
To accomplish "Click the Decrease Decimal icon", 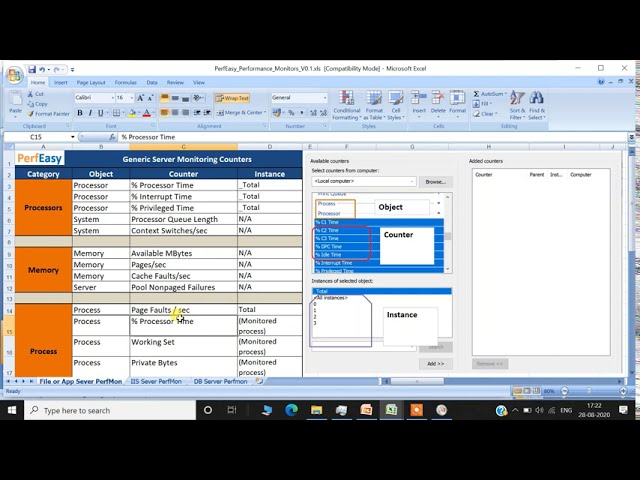I will click(323, 112).
